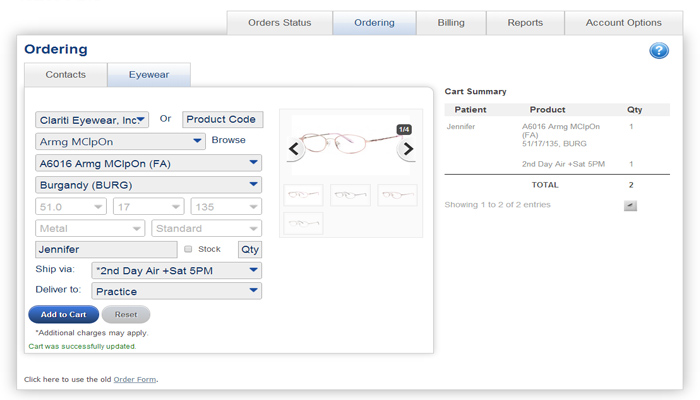
Task: Select the Ordering top tab
Action: click(x=374, y=23)
